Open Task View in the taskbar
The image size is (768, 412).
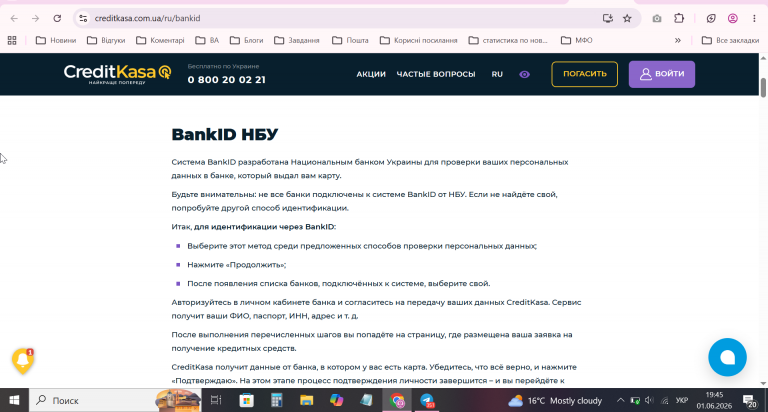[x=216, y=400]
